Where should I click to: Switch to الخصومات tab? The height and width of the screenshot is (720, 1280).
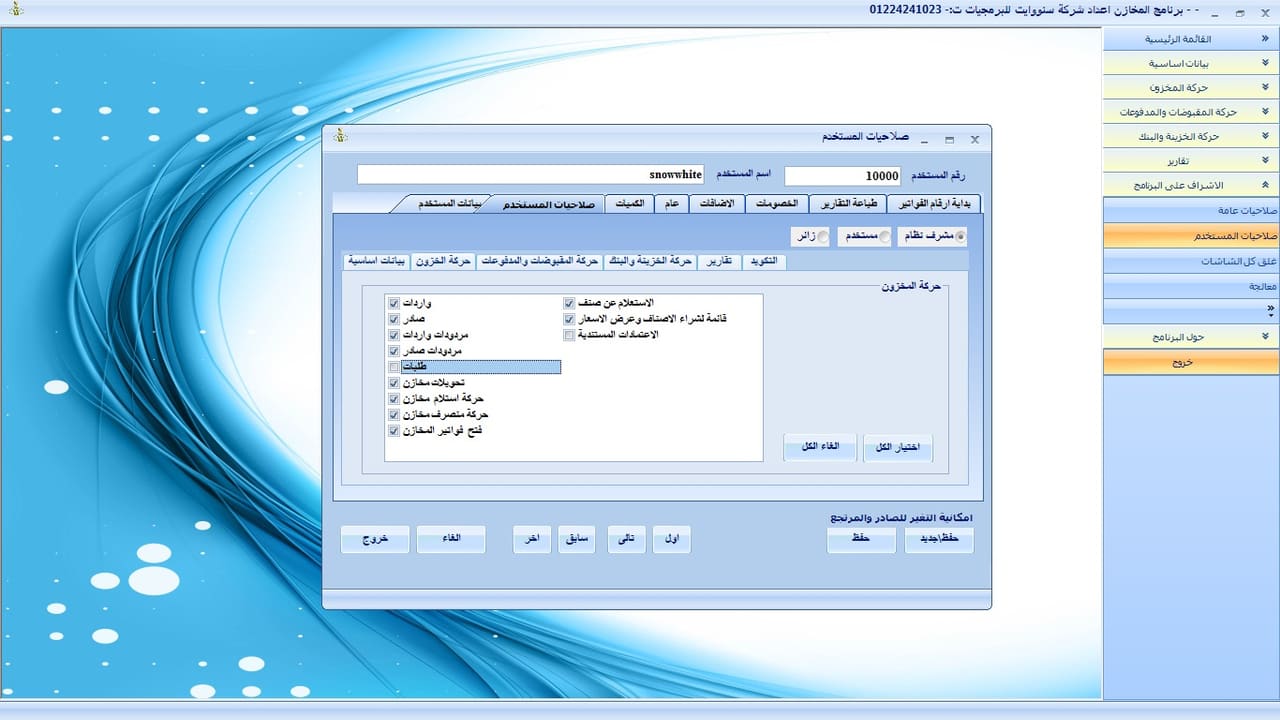[x=777, y=204]
